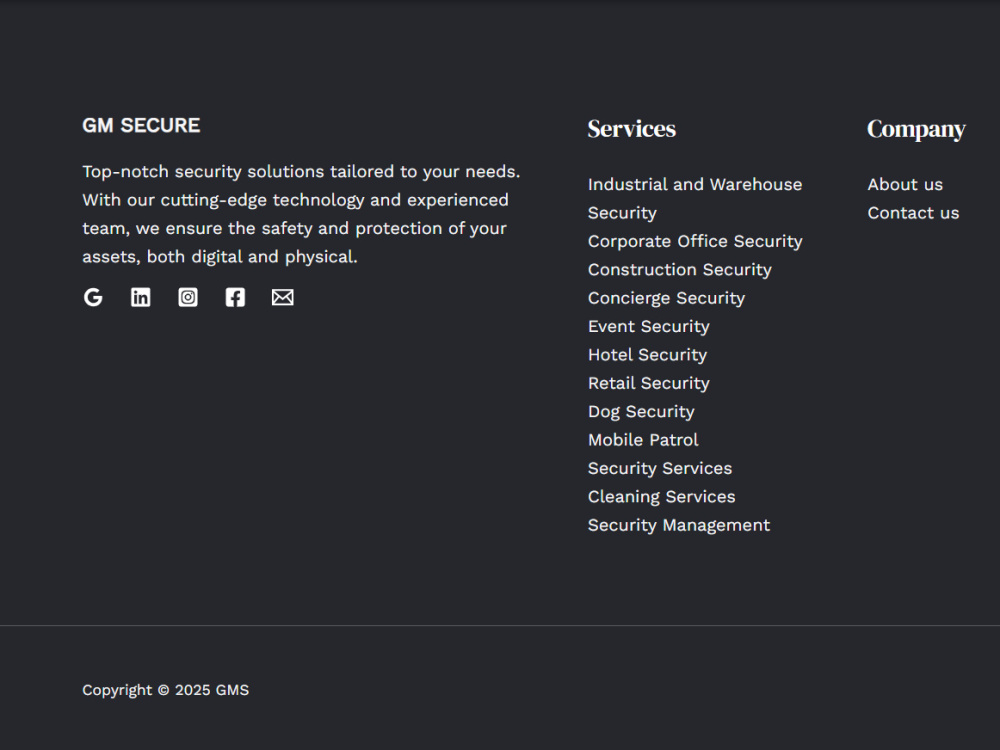Open Security Services link
This screenshot has width=1000, height=750.
(x=660, y=468)
